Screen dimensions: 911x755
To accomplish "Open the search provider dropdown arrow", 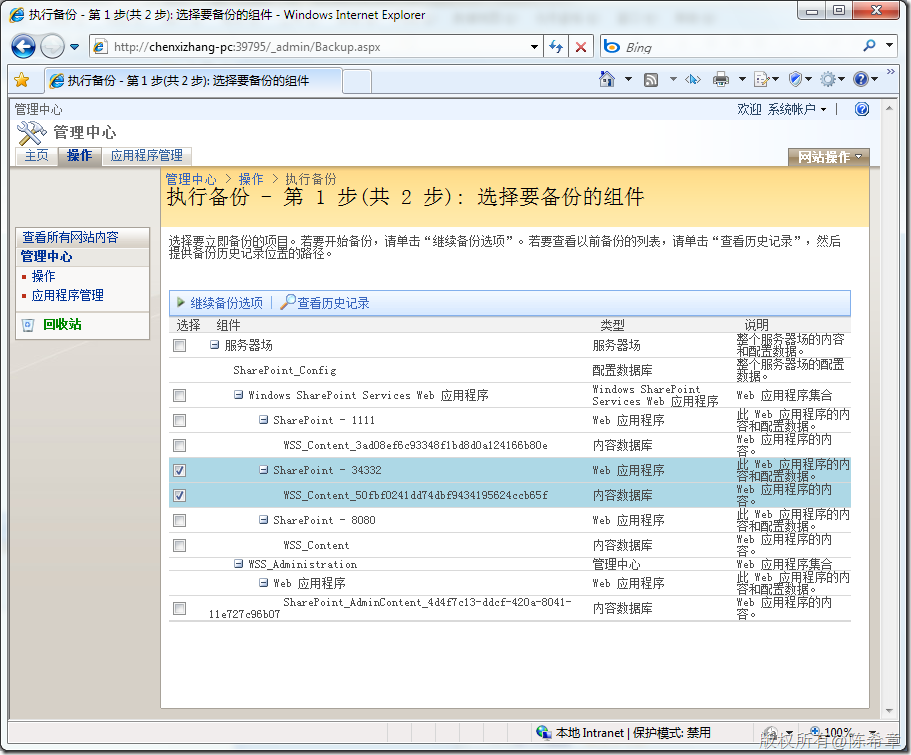I will pos(890,45).
